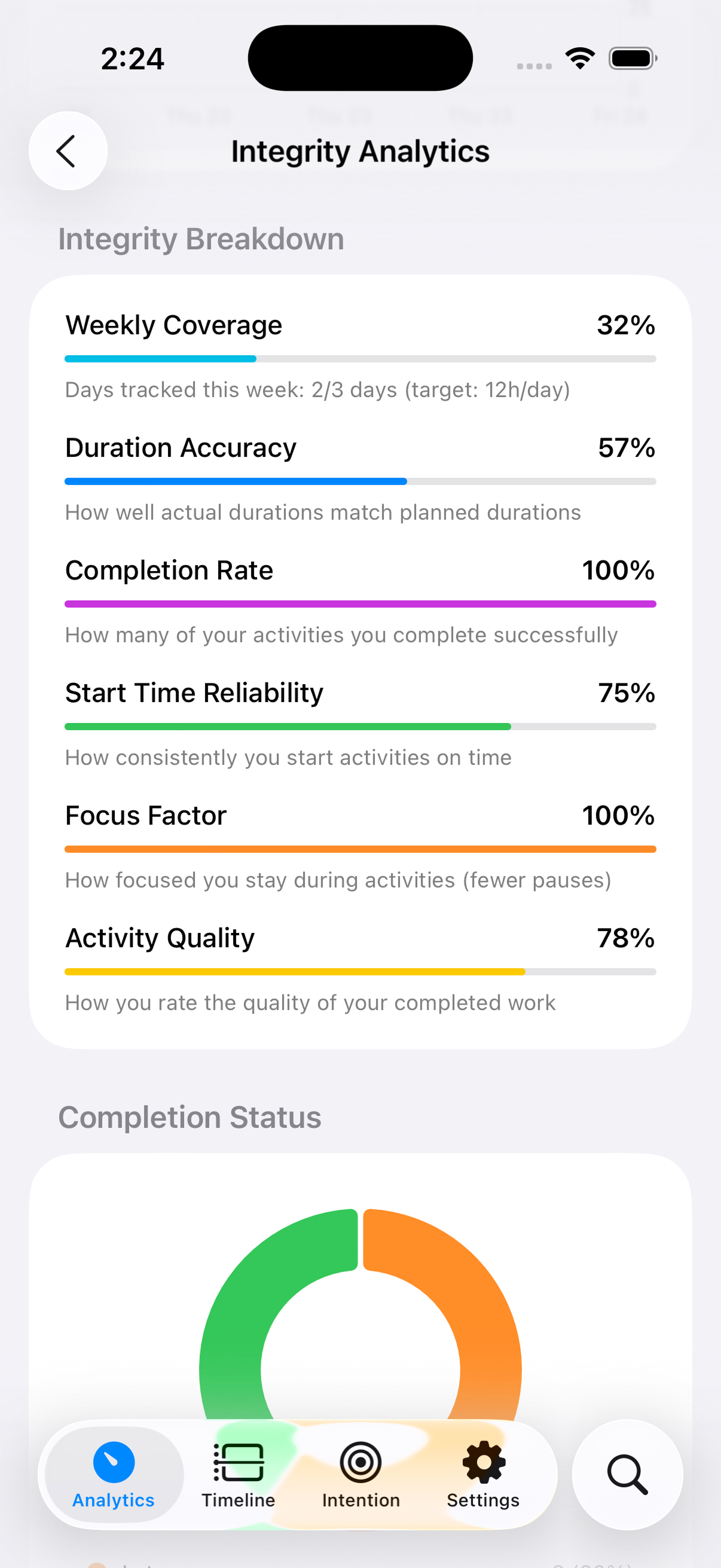Tap the Timeline list icon
This screenshot has width=721, height=1568.
[x=239, y=1462]
